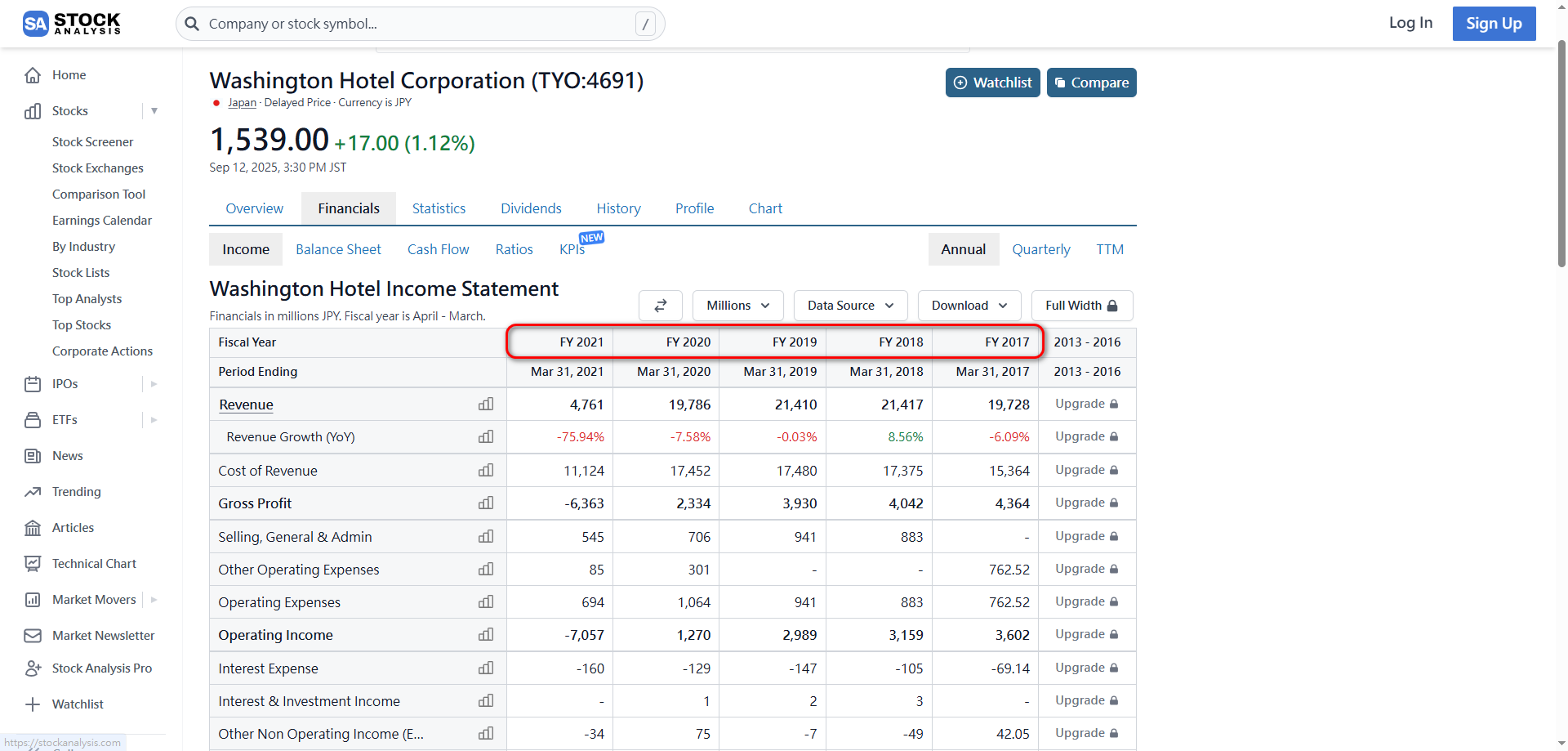Open Earnings Calendar in sidebar
This screenshot has height=751, width=1568.
tap(102, 221)
